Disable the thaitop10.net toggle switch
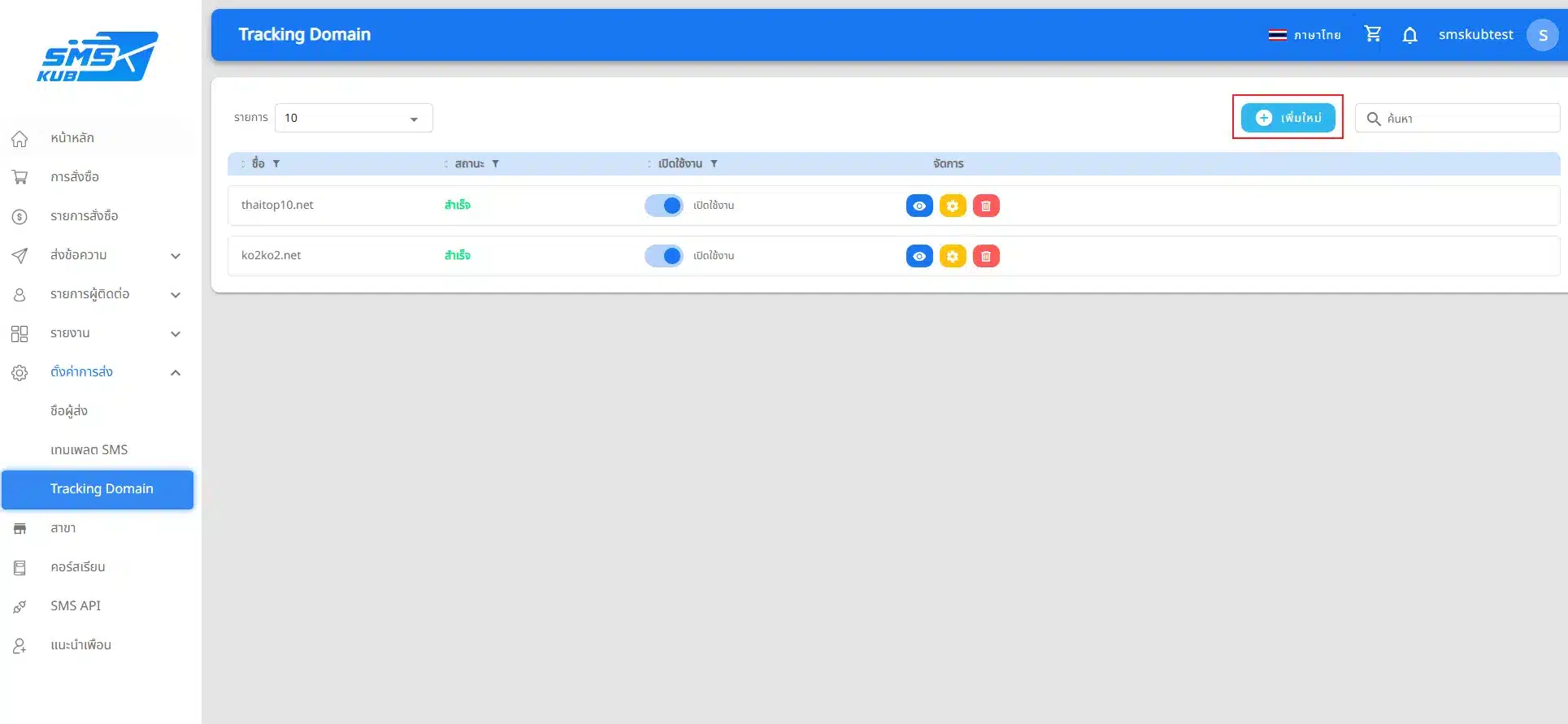 click(x=664, y=206)
